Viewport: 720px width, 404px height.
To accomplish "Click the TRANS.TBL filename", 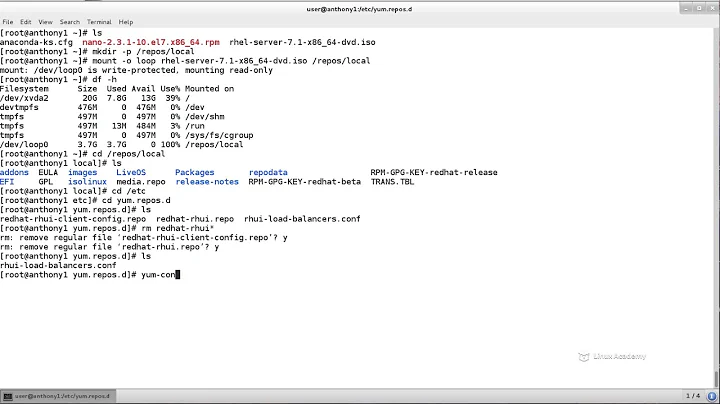I will [393, 182].
